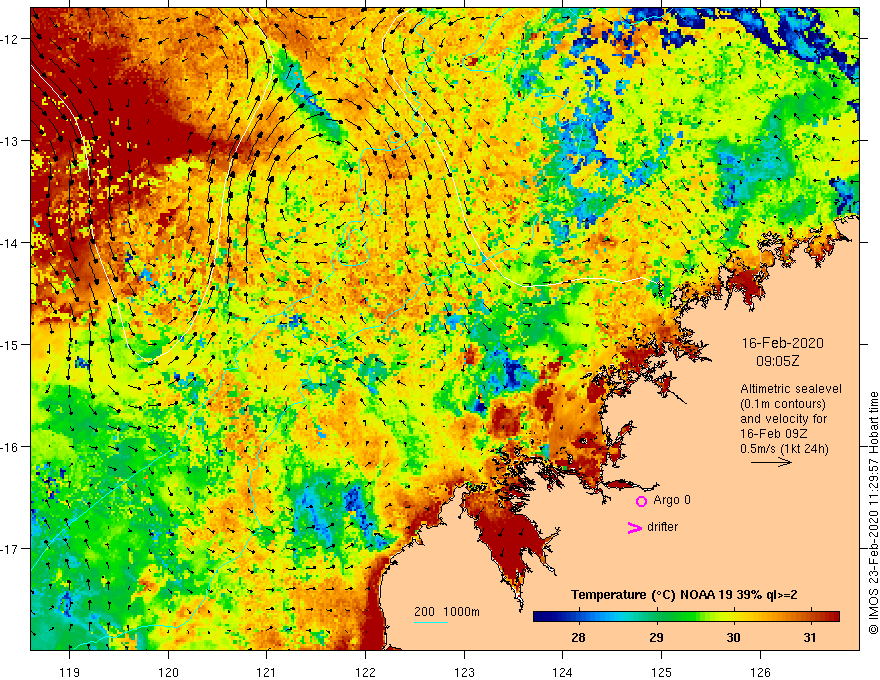The width and height of the screenshot is (880, 680).
Task: Click longitude axis label 126
Action: (760, 672)
